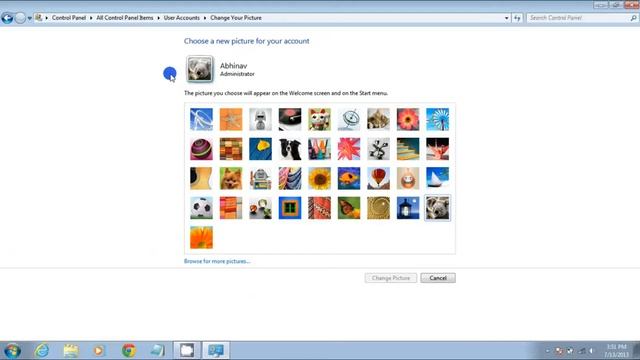Navigate to Control Panel in the breadcrumb
Image resolution: width=640 pixels, height=360 pixels.
[69, 18]
